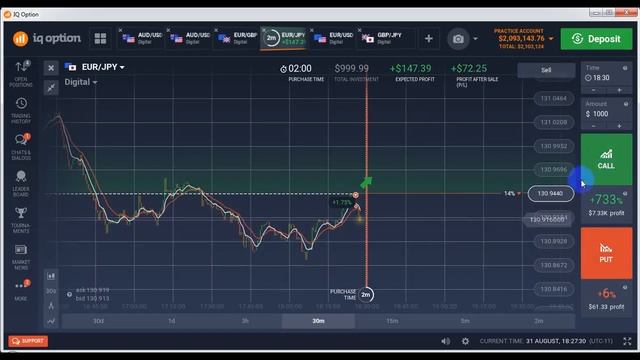
Task: Select the 130.9696 strike price
Action: coord(553,169)
